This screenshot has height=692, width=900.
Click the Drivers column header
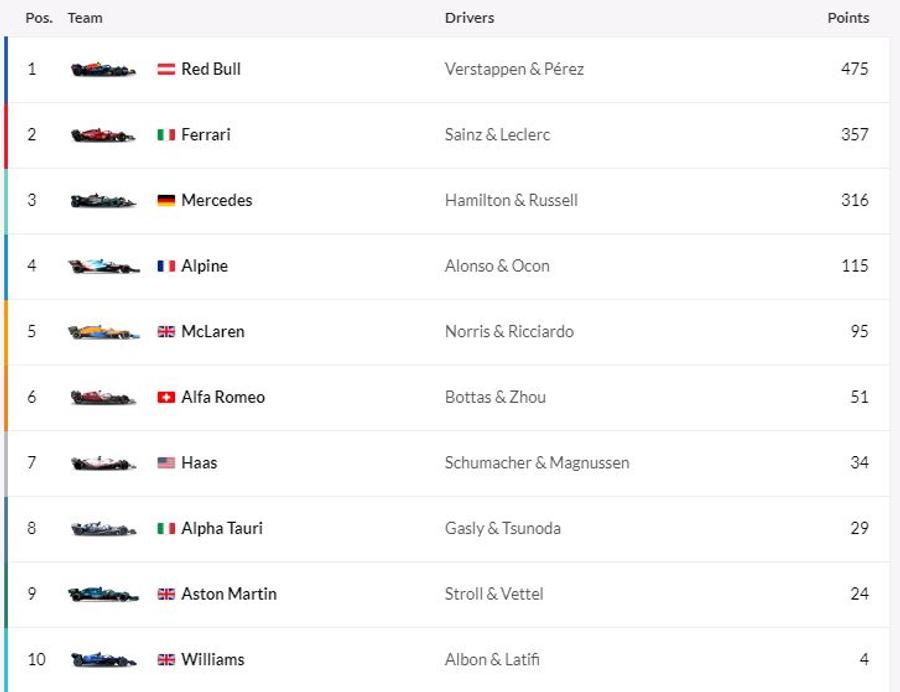[470, 18]
